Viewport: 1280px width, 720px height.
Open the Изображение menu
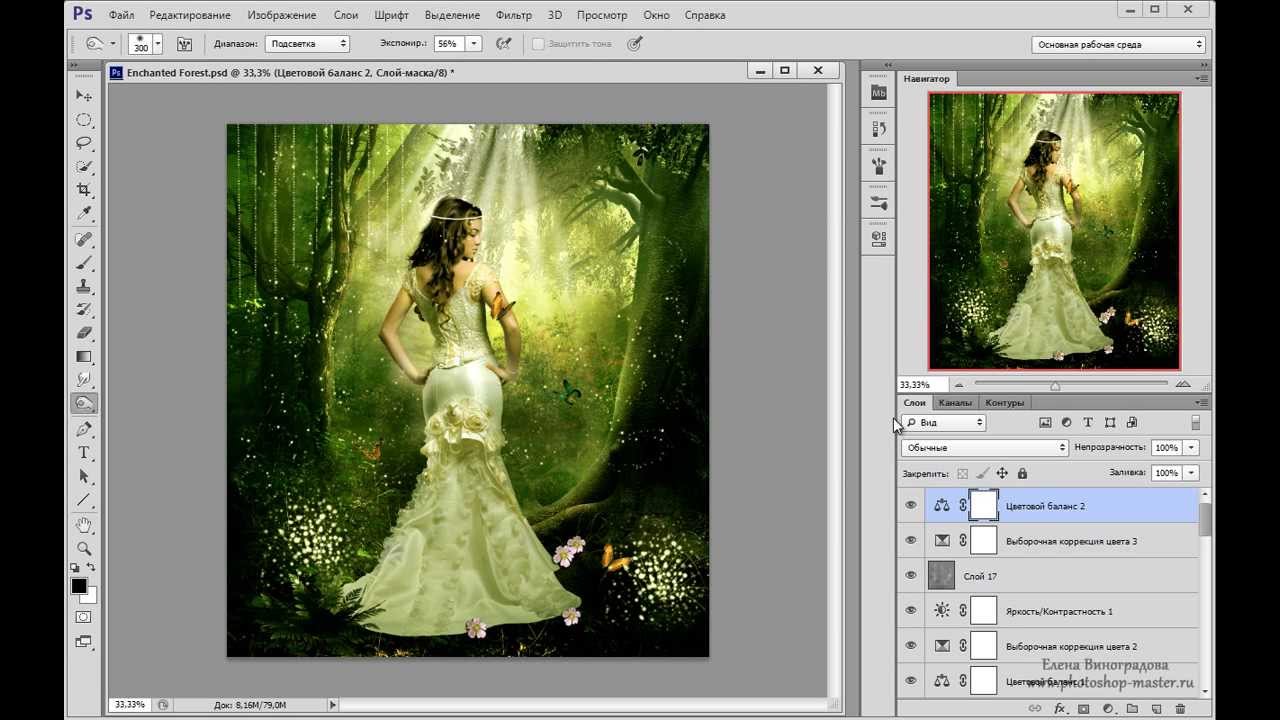(282, 15)
